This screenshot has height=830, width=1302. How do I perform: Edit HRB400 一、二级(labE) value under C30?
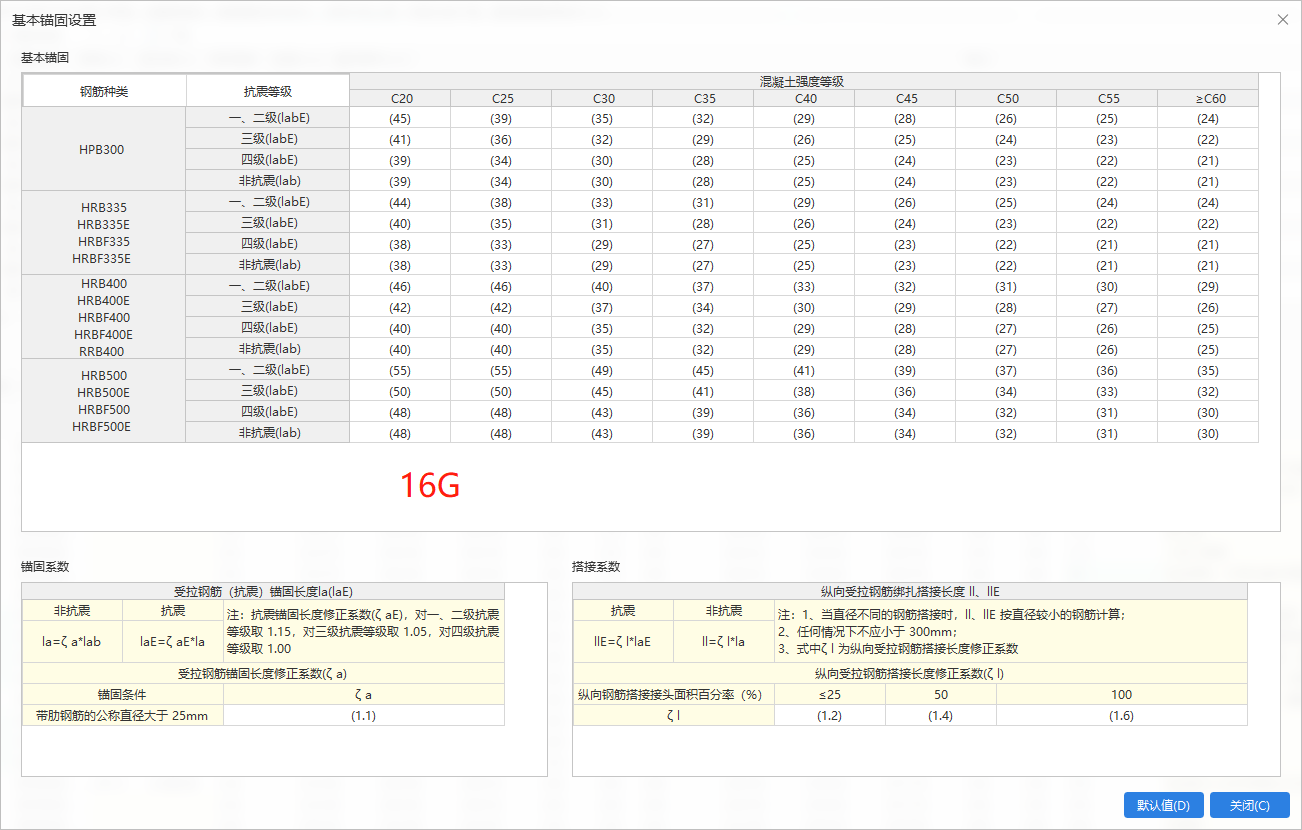603,286
